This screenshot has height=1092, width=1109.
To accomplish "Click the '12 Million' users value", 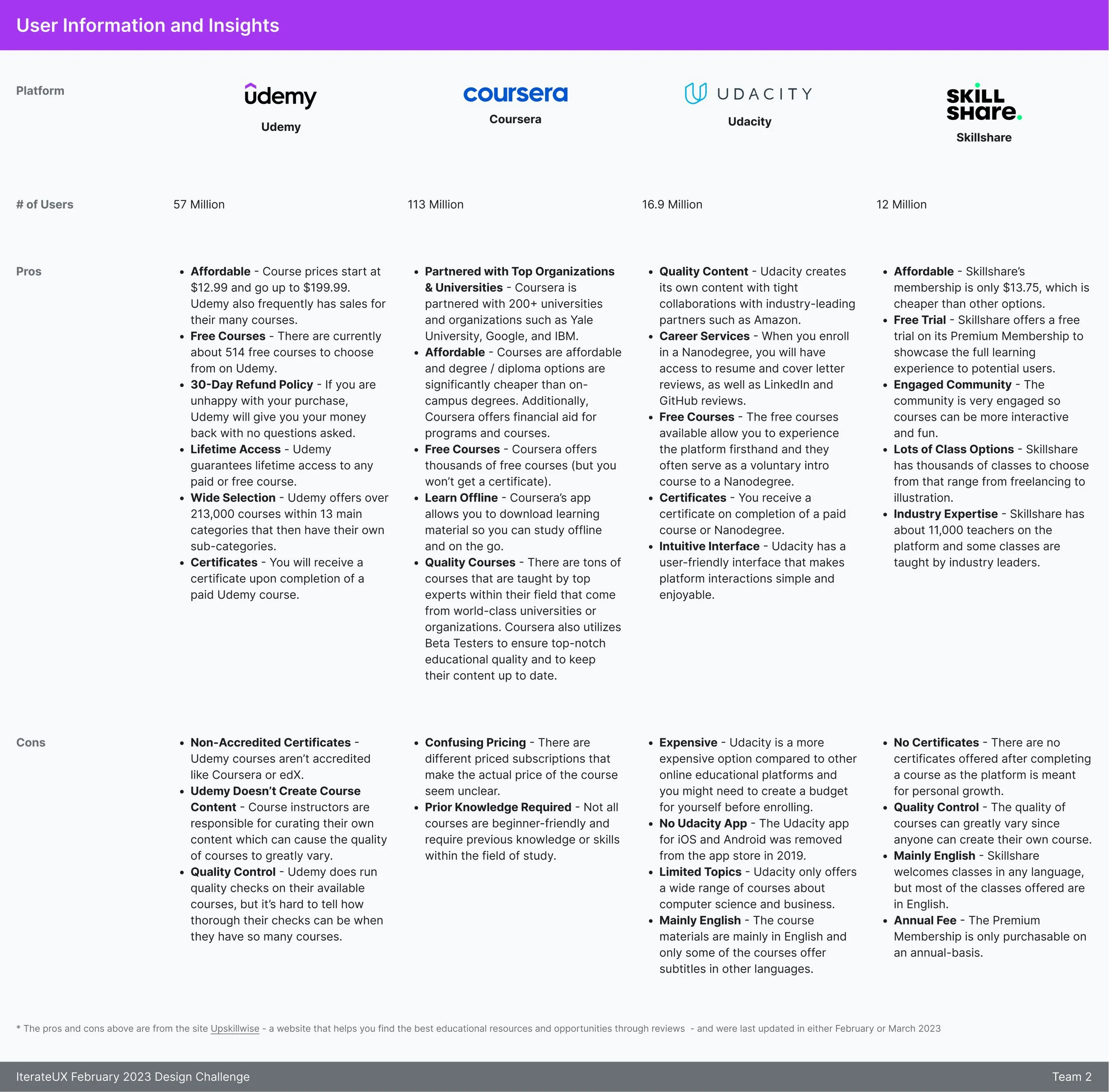I will tap(901, 205).
